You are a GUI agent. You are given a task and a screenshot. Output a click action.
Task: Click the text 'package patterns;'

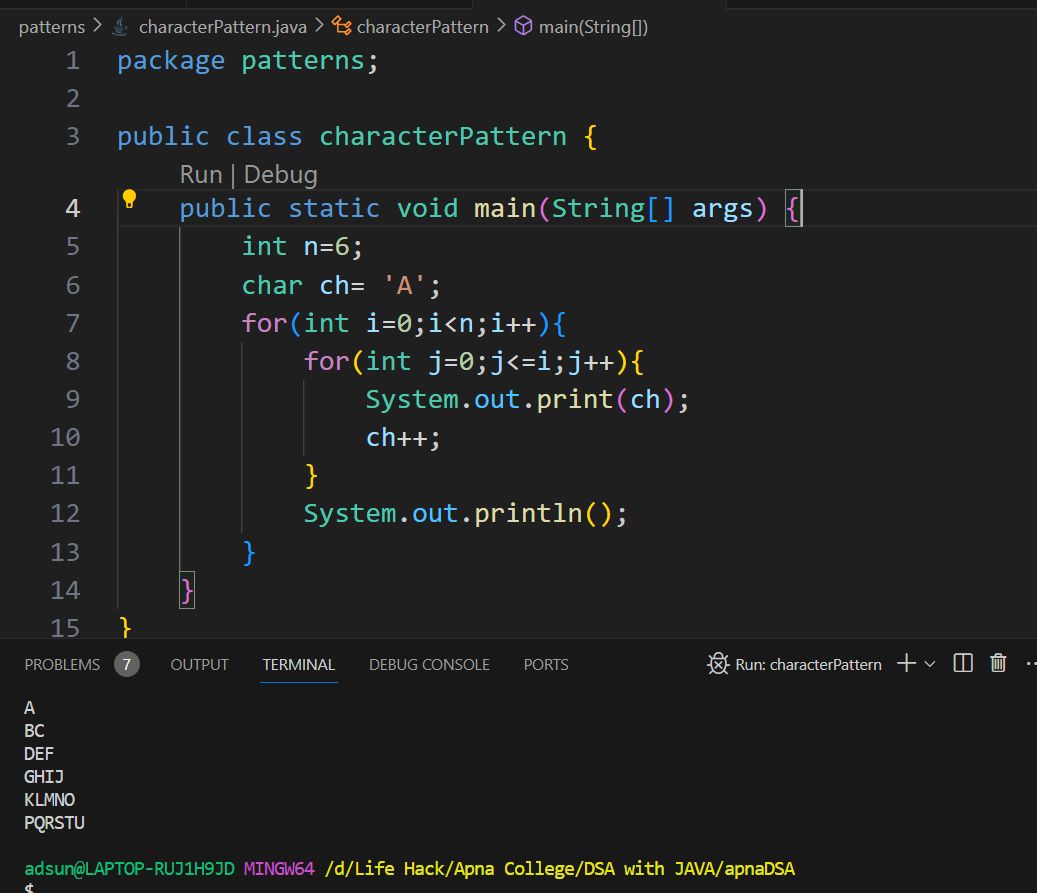pos(247,61)
